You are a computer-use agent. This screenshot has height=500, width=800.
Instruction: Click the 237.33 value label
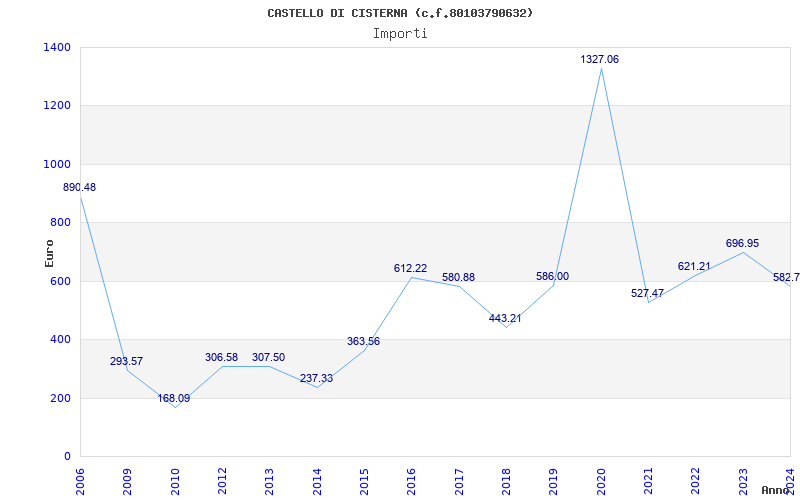point(316,379)
